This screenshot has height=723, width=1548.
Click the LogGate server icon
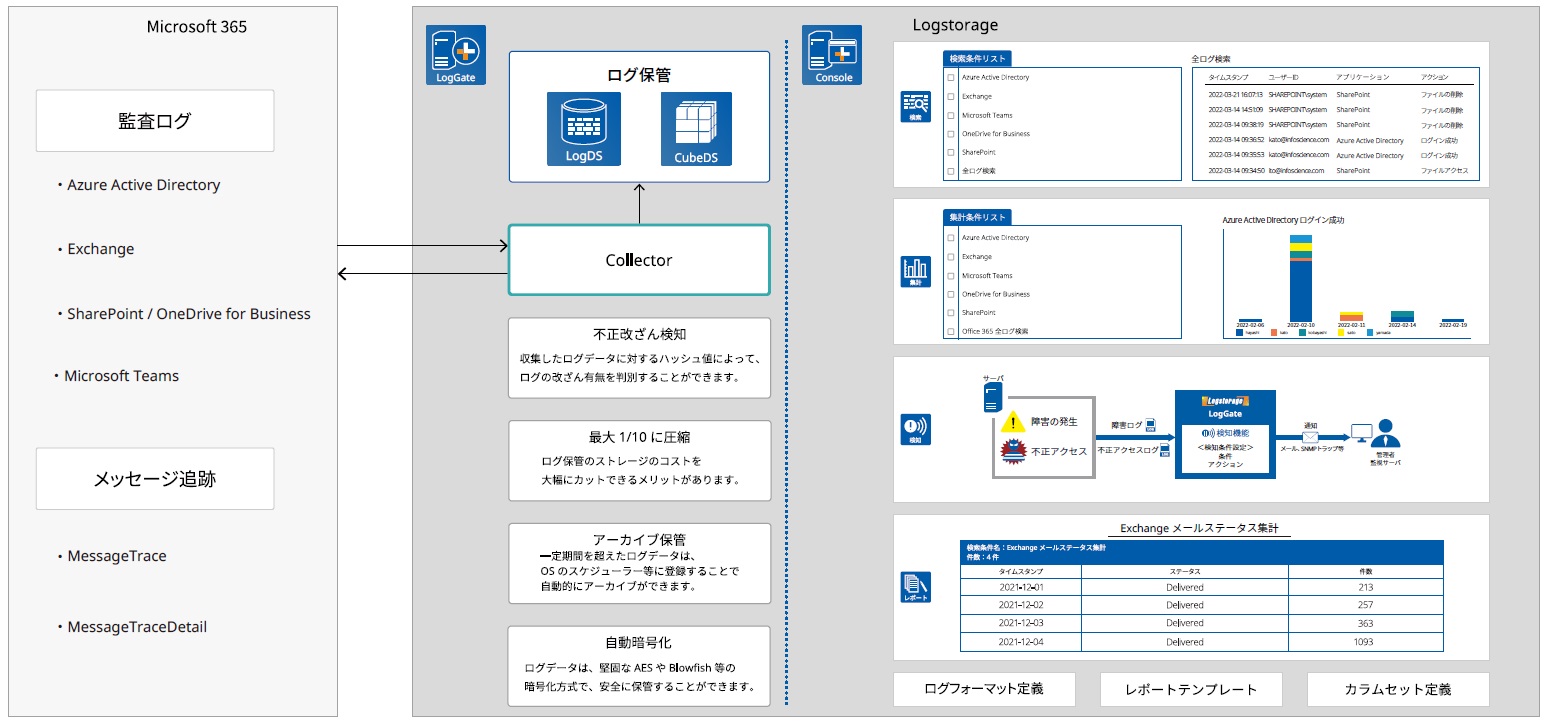point(455,55)
